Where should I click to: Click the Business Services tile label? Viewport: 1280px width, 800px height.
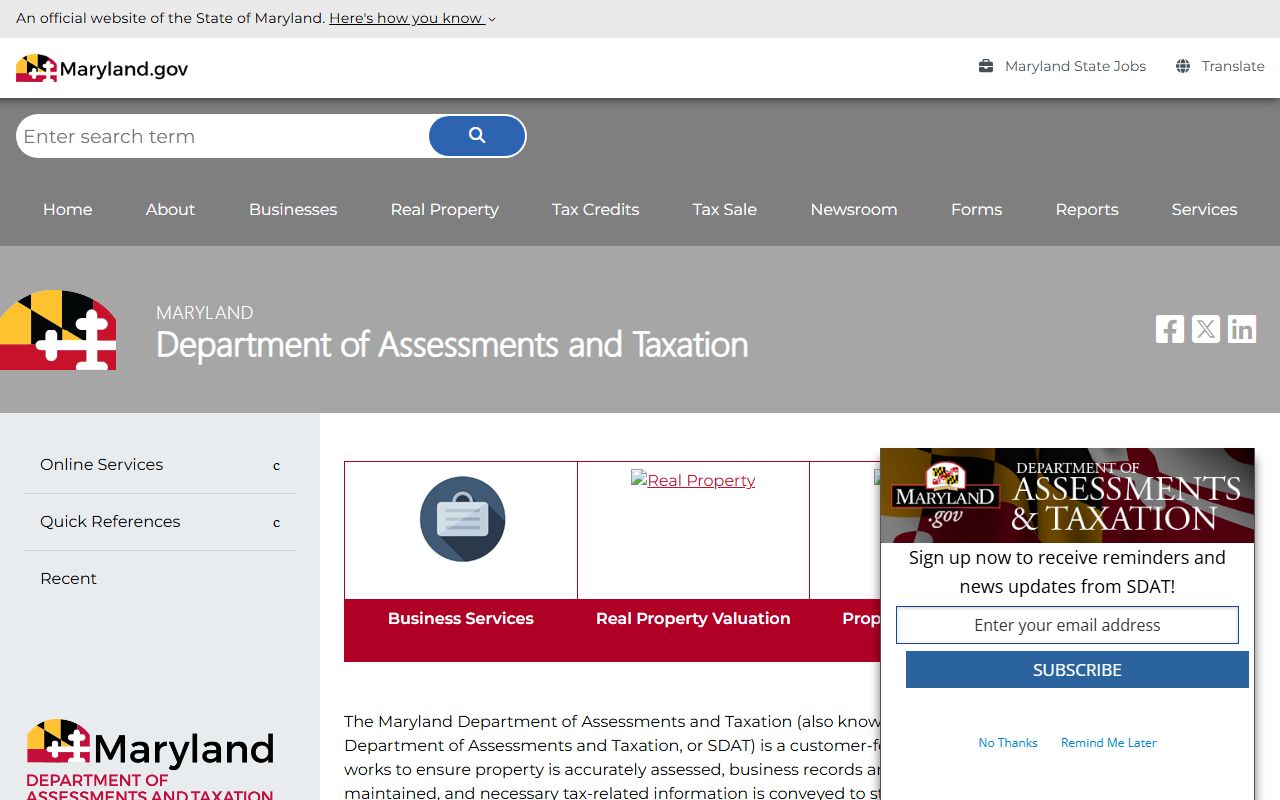coord(461,619)
